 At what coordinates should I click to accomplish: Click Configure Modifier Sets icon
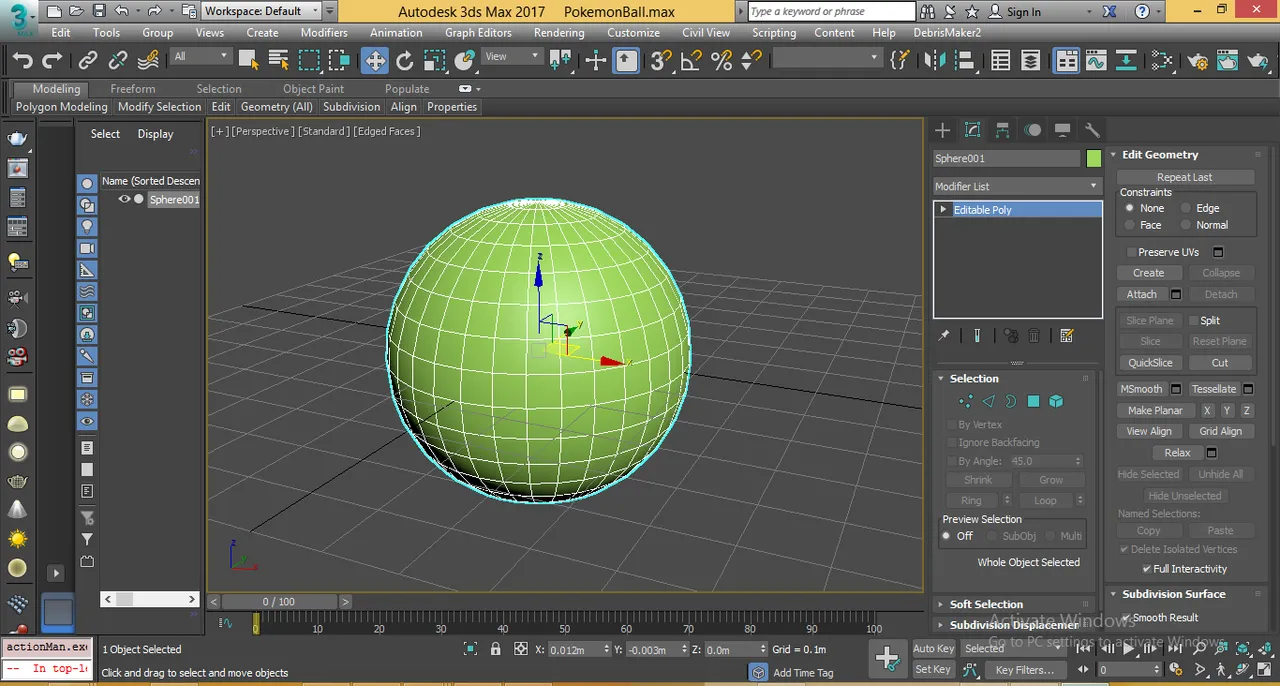point(1067,336)
